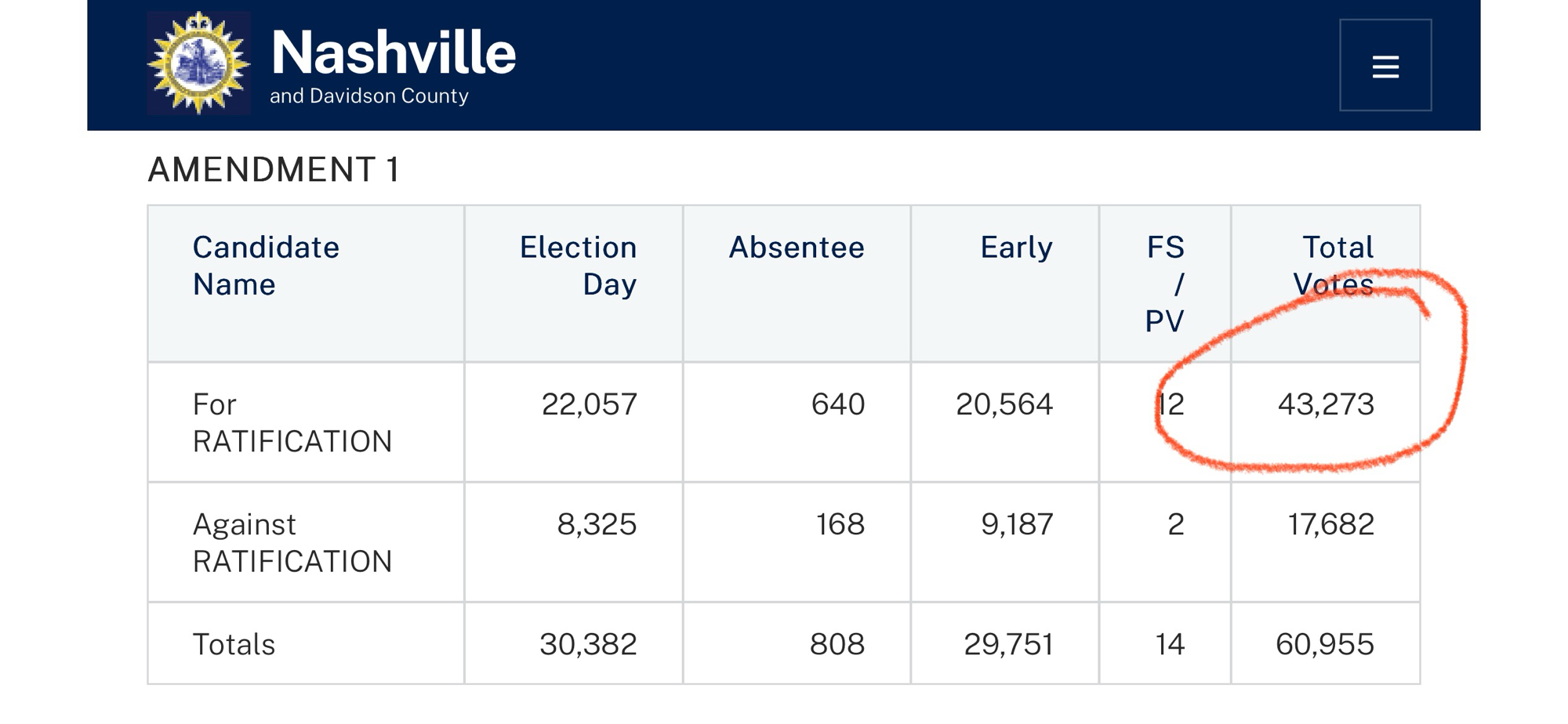Screen dimensions: 1568x724
Task: Click the 17,682 total votes cell
Action: pyautogui.click(x=1330, y=524)
